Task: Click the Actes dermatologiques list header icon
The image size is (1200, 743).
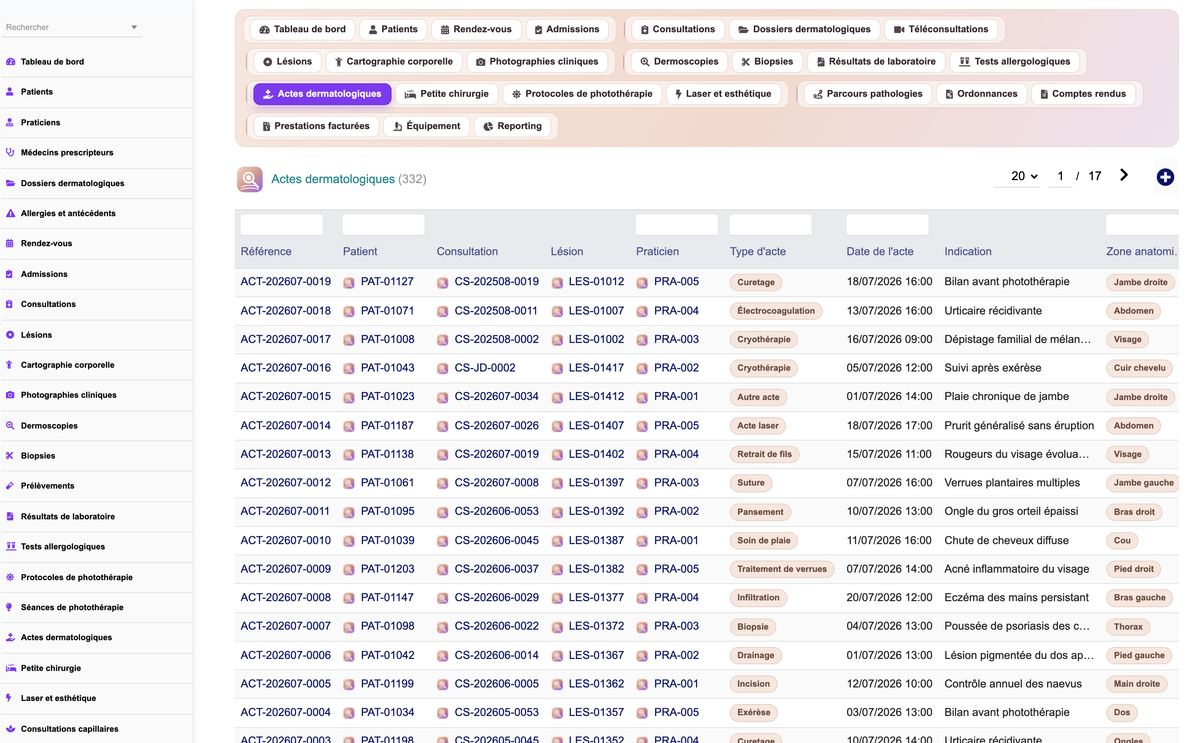Action: [250, 179]
